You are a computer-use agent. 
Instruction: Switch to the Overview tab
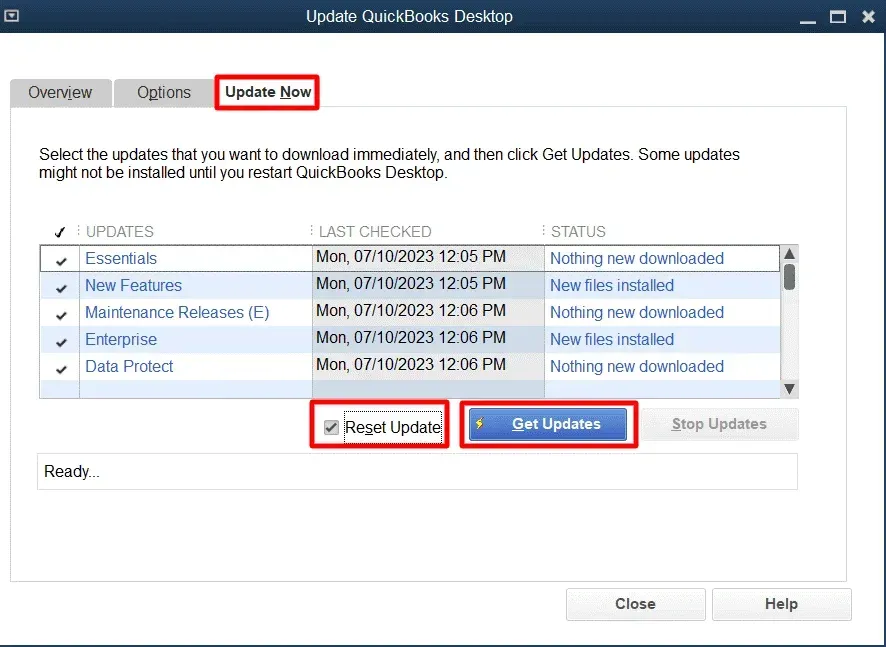[x=60, y=92]
